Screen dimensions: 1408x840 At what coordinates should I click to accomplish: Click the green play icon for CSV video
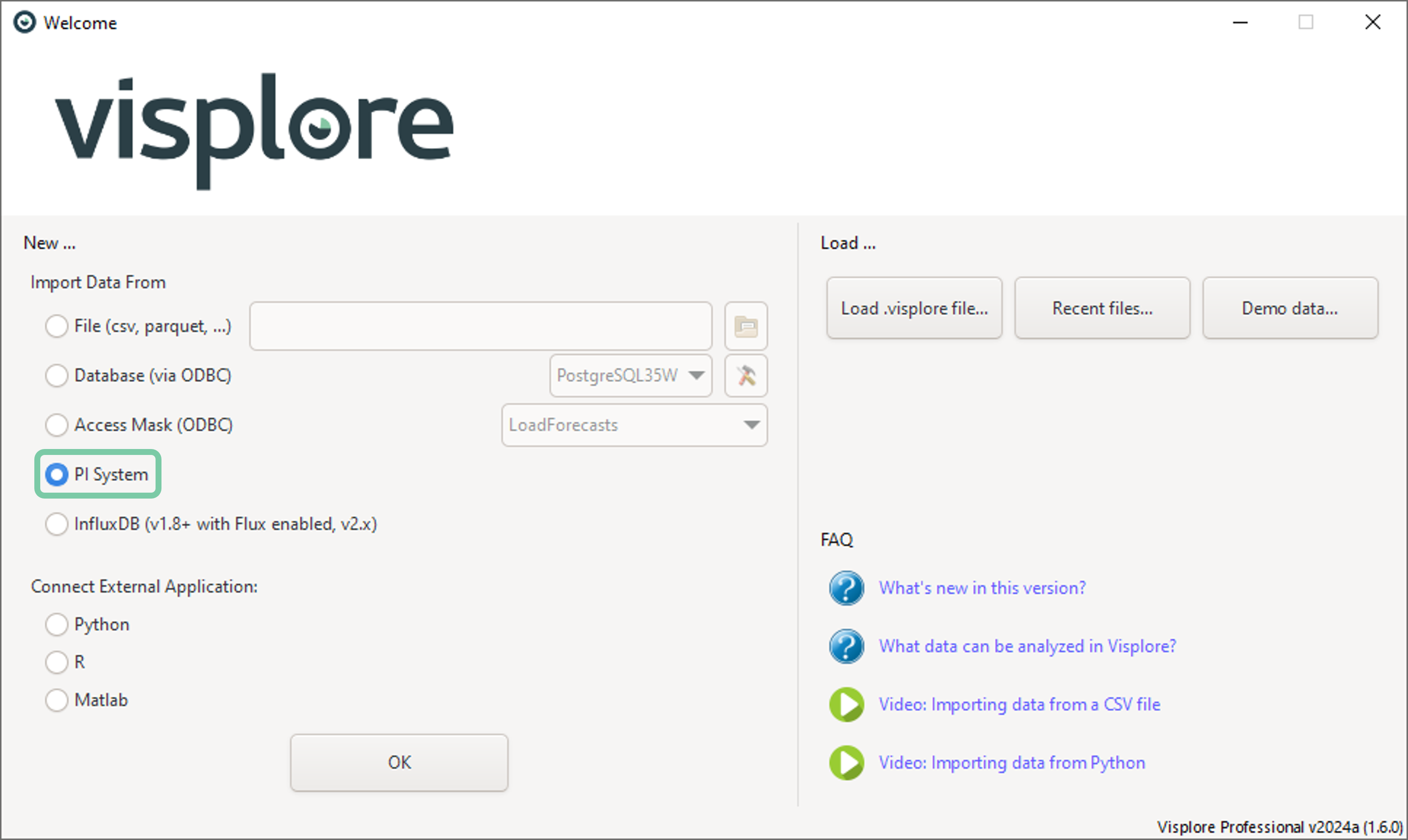[846, 705]
